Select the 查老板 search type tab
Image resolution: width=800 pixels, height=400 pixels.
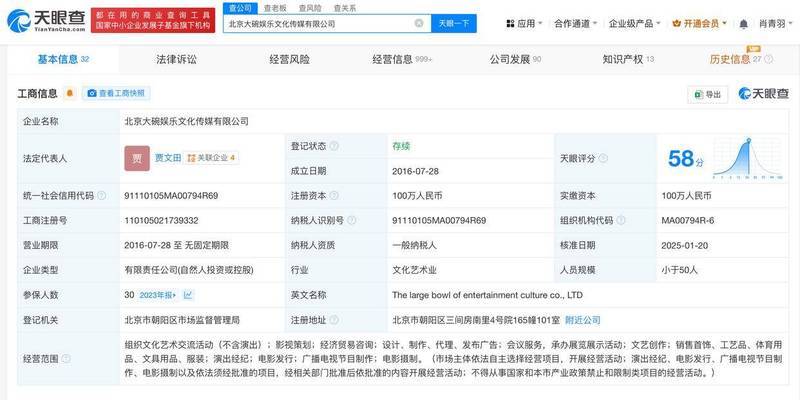(x=273, y=7)
